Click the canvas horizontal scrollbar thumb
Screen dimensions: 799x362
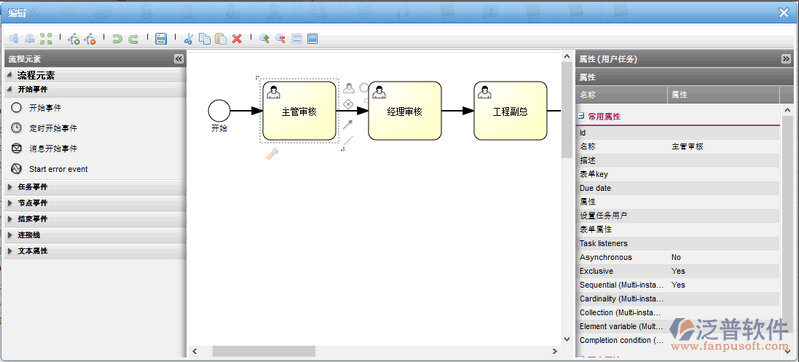pos(263,351)
